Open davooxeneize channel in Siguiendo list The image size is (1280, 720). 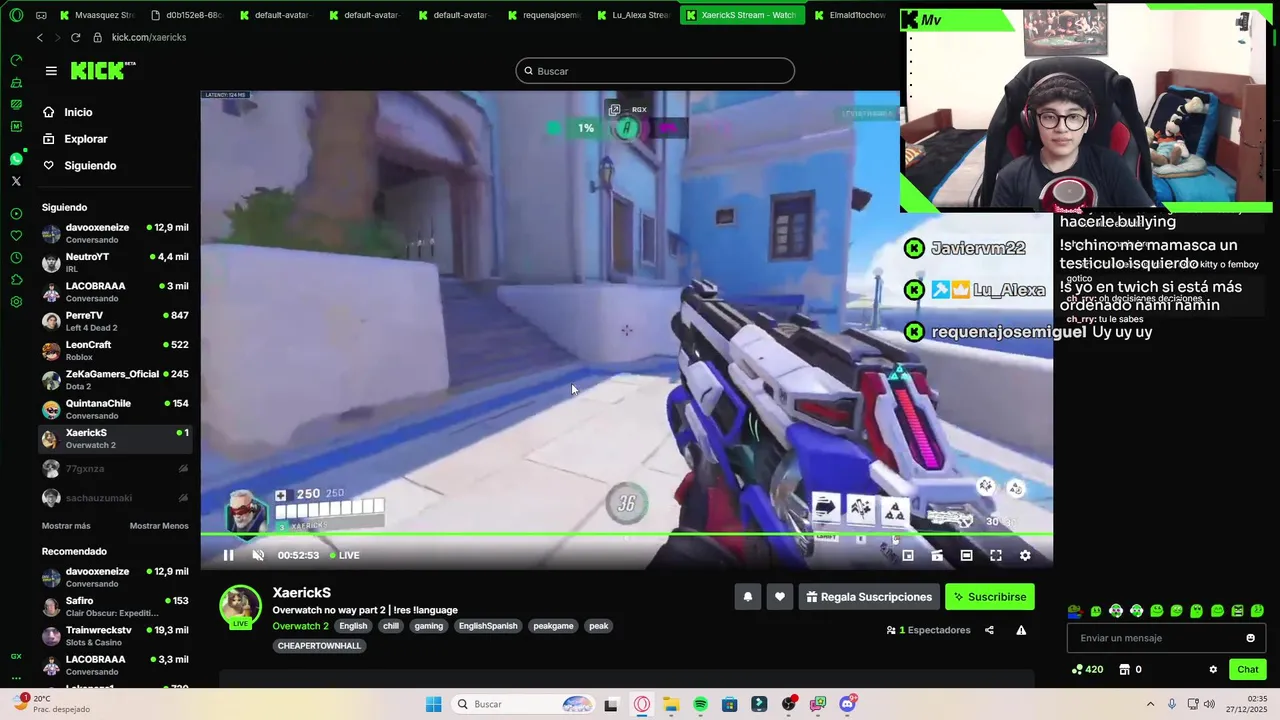click(115, 233)
